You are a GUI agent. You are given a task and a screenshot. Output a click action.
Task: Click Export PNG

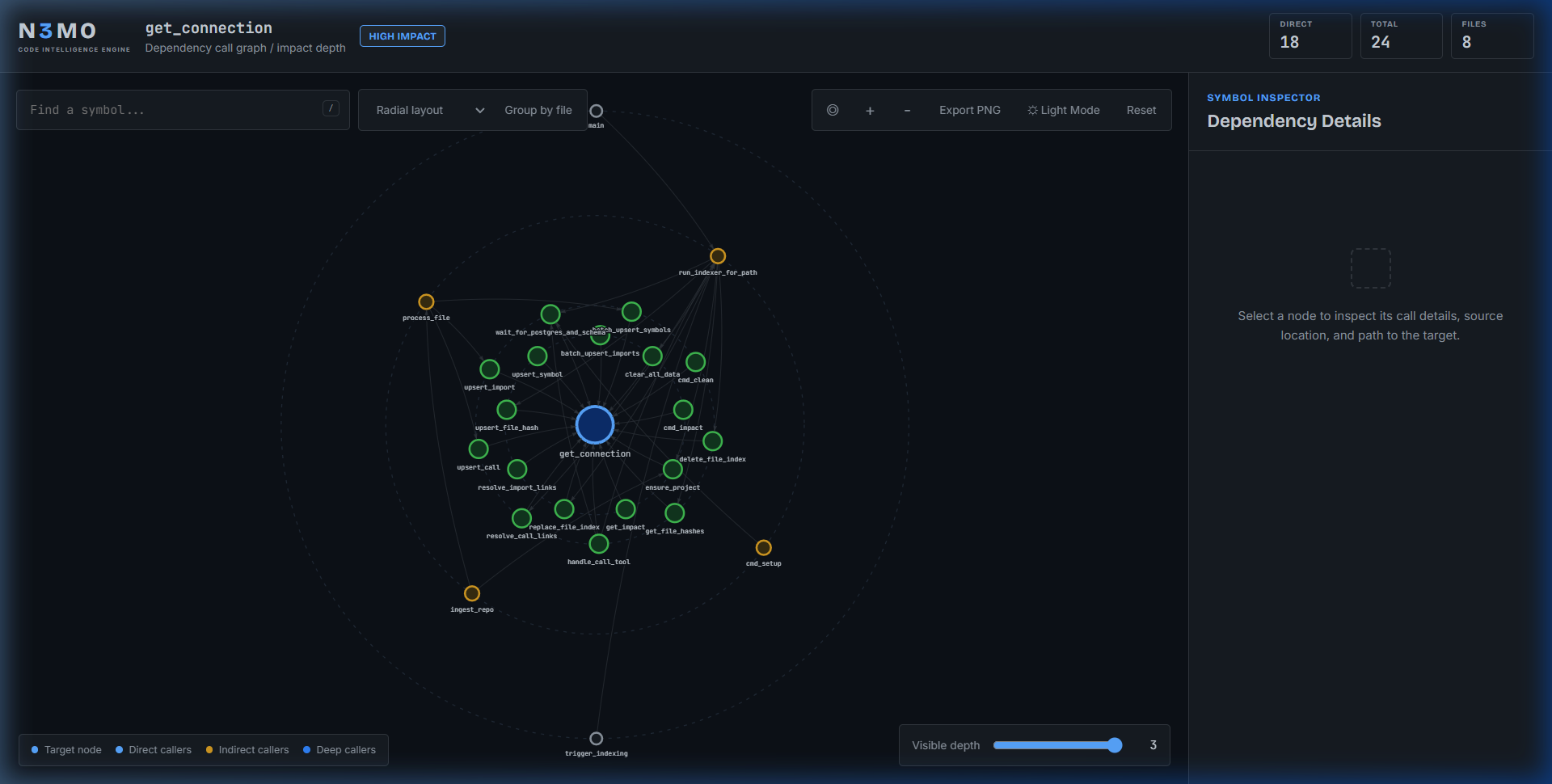pos(970,110)
